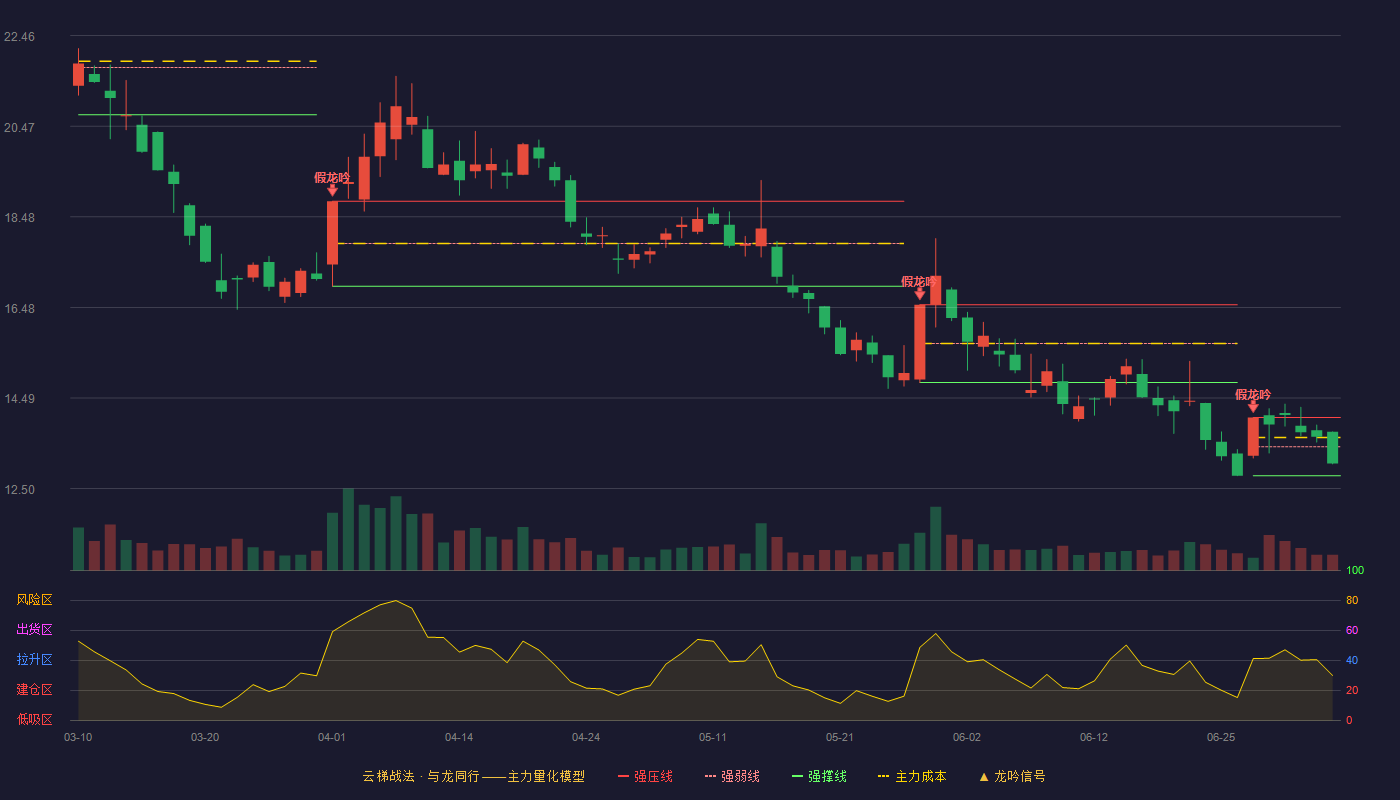Select the 风险区 zone label
The image size is (1400, 800).
pyautogui.click(x=34, y=600)
